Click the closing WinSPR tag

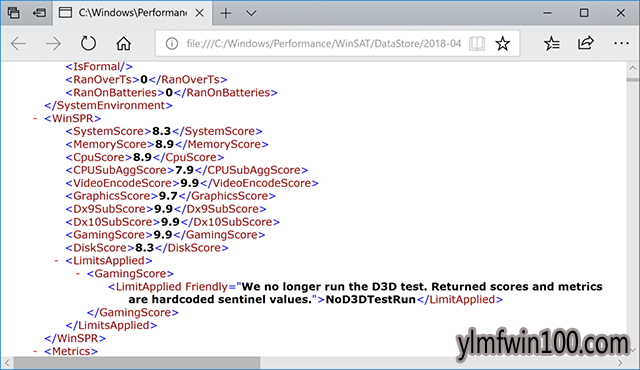[75, 339]
